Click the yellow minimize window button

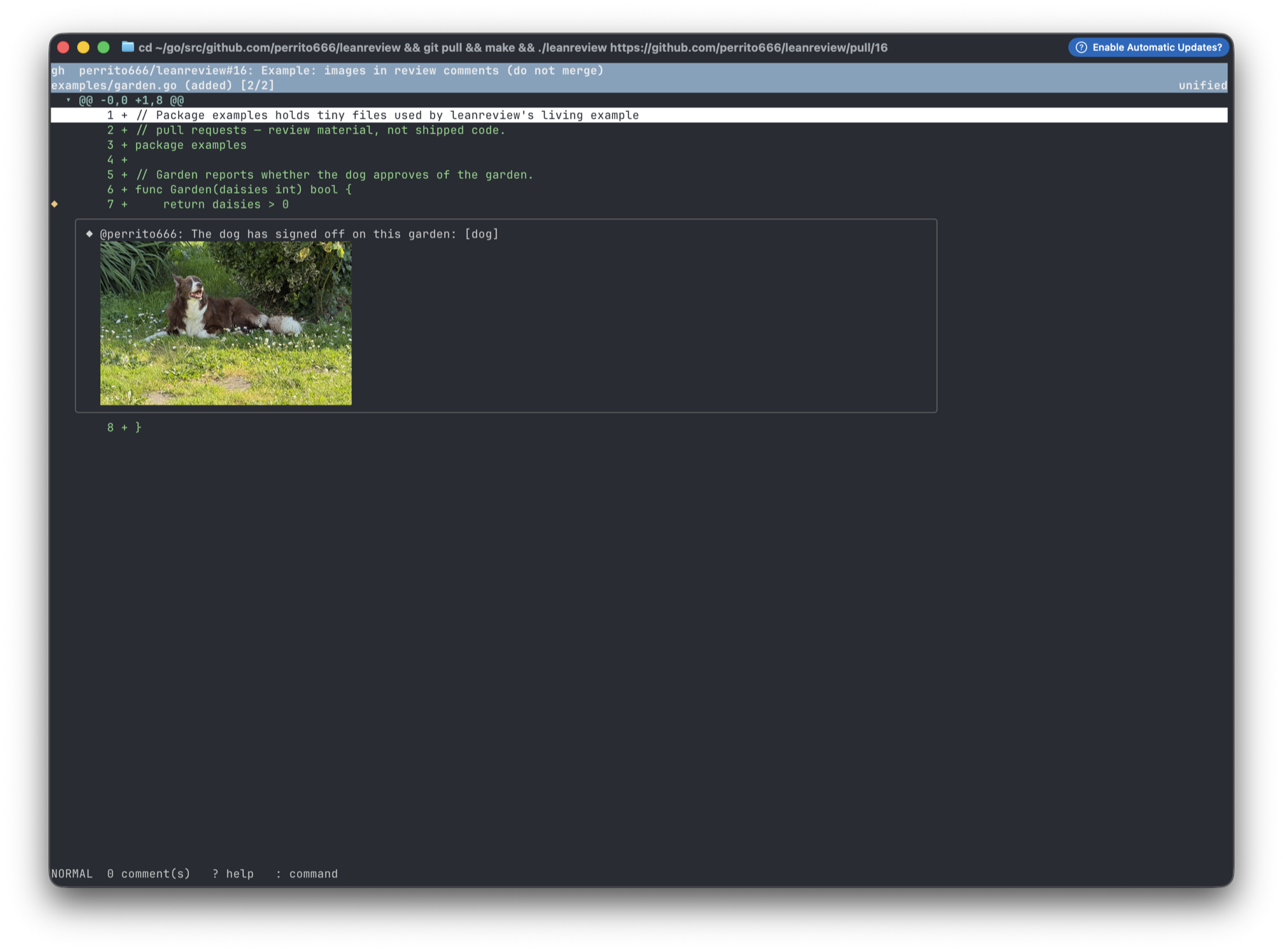83,47
